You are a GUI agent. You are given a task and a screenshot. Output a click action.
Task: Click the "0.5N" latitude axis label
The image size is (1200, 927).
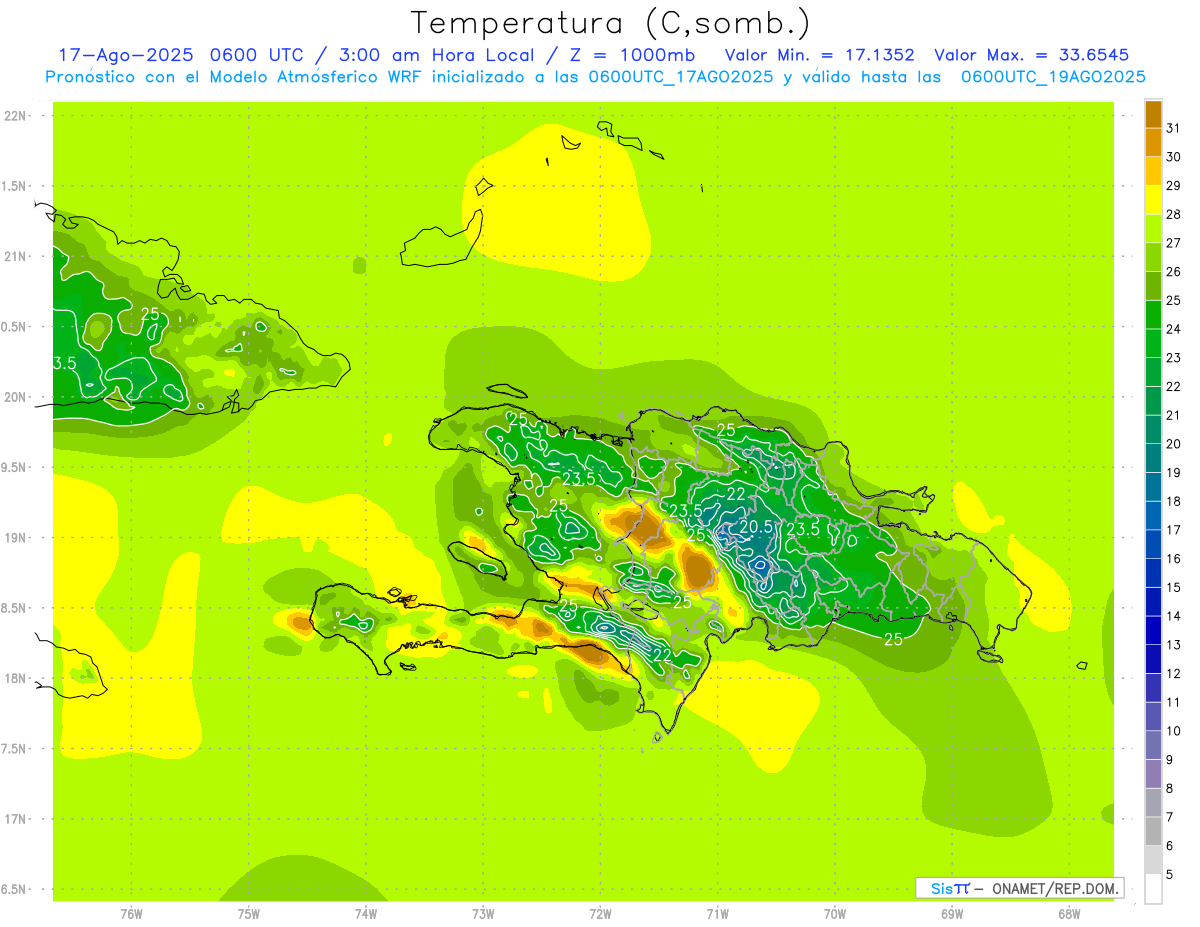pyautogui.click(x=14, y=327)
